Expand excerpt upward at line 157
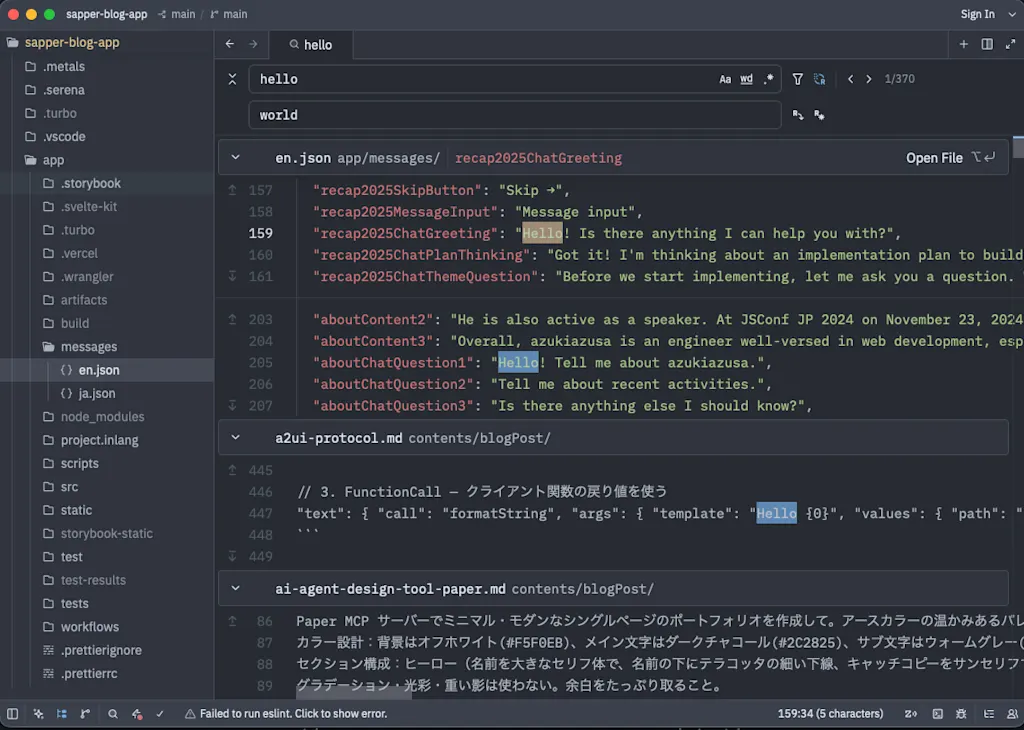 point(232,190)
